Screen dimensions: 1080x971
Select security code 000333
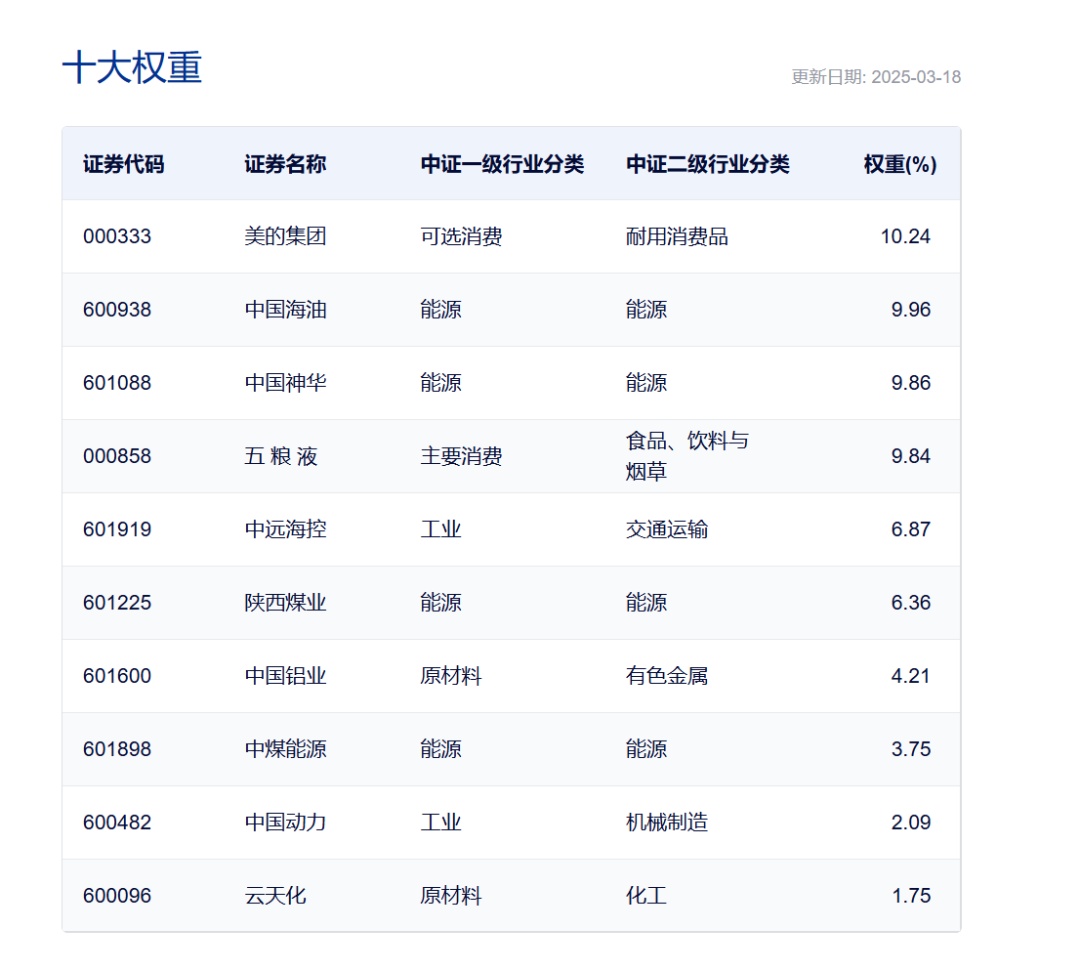click(x=117, y=236)
